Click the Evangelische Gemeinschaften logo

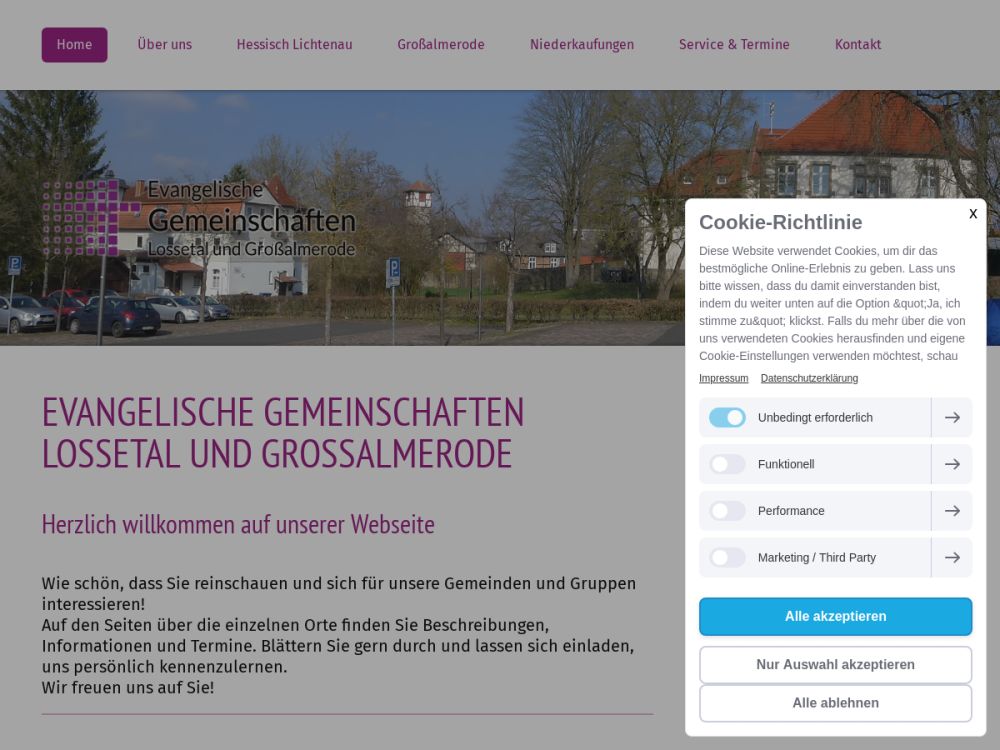tap(199, 218)
